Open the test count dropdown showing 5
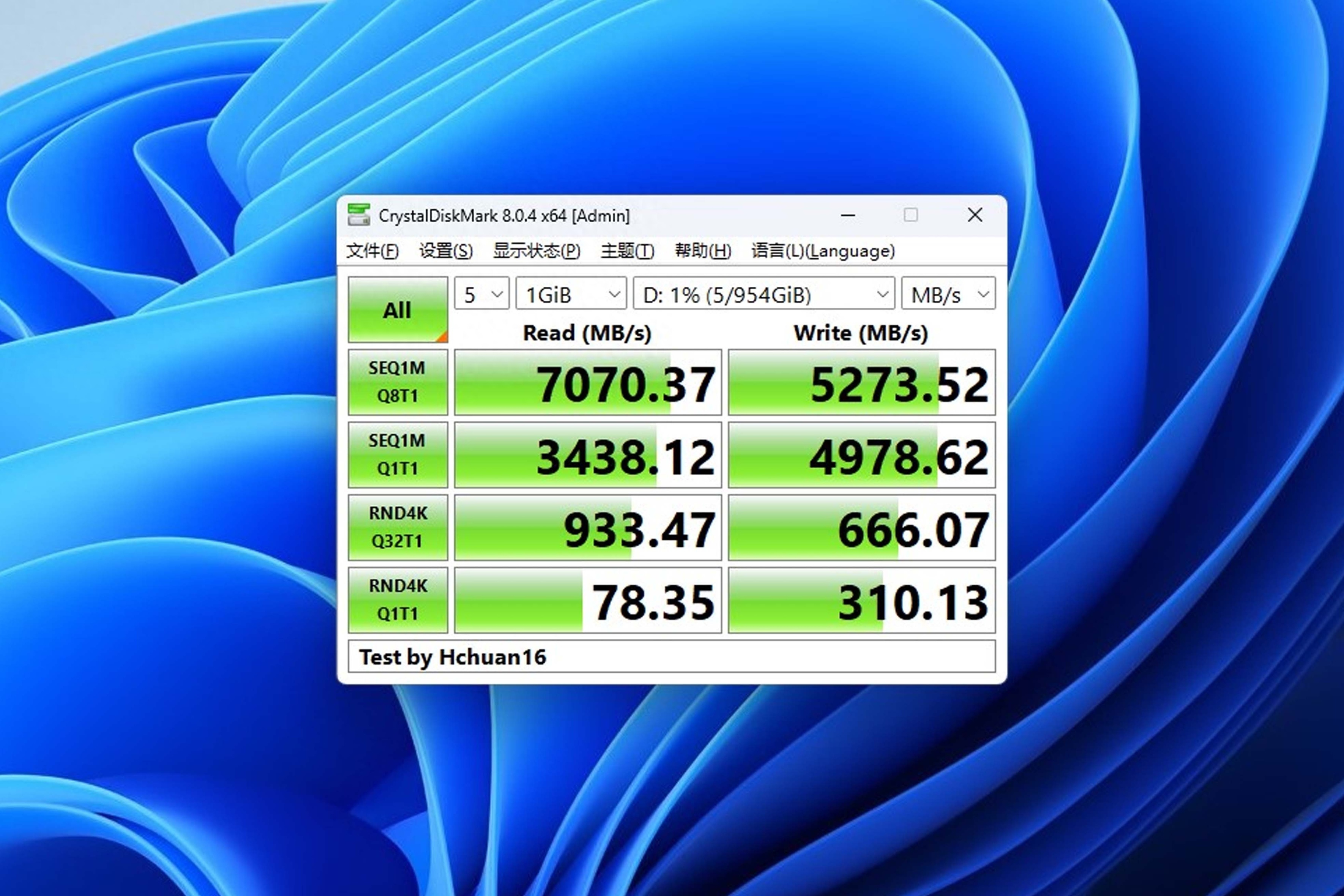The height and width of the screenshot is (896, 1344). [x=482, y=294]
